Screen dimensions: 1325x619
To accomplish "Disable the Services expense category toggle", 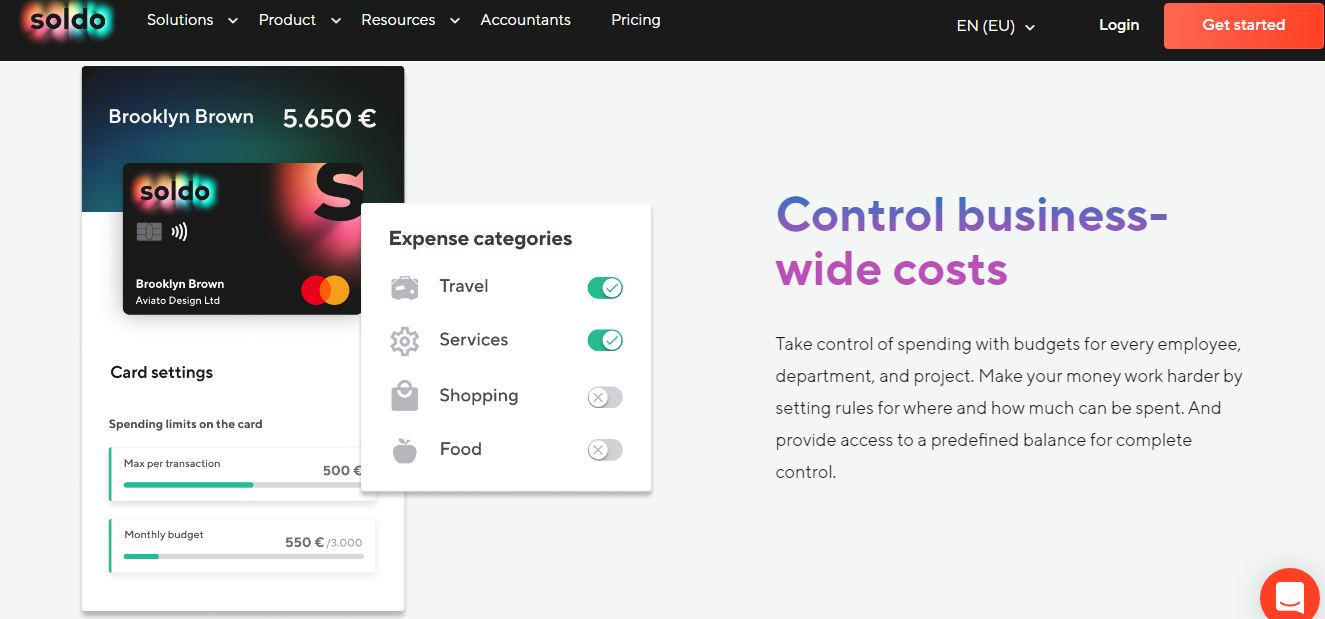I will (605, 341).
